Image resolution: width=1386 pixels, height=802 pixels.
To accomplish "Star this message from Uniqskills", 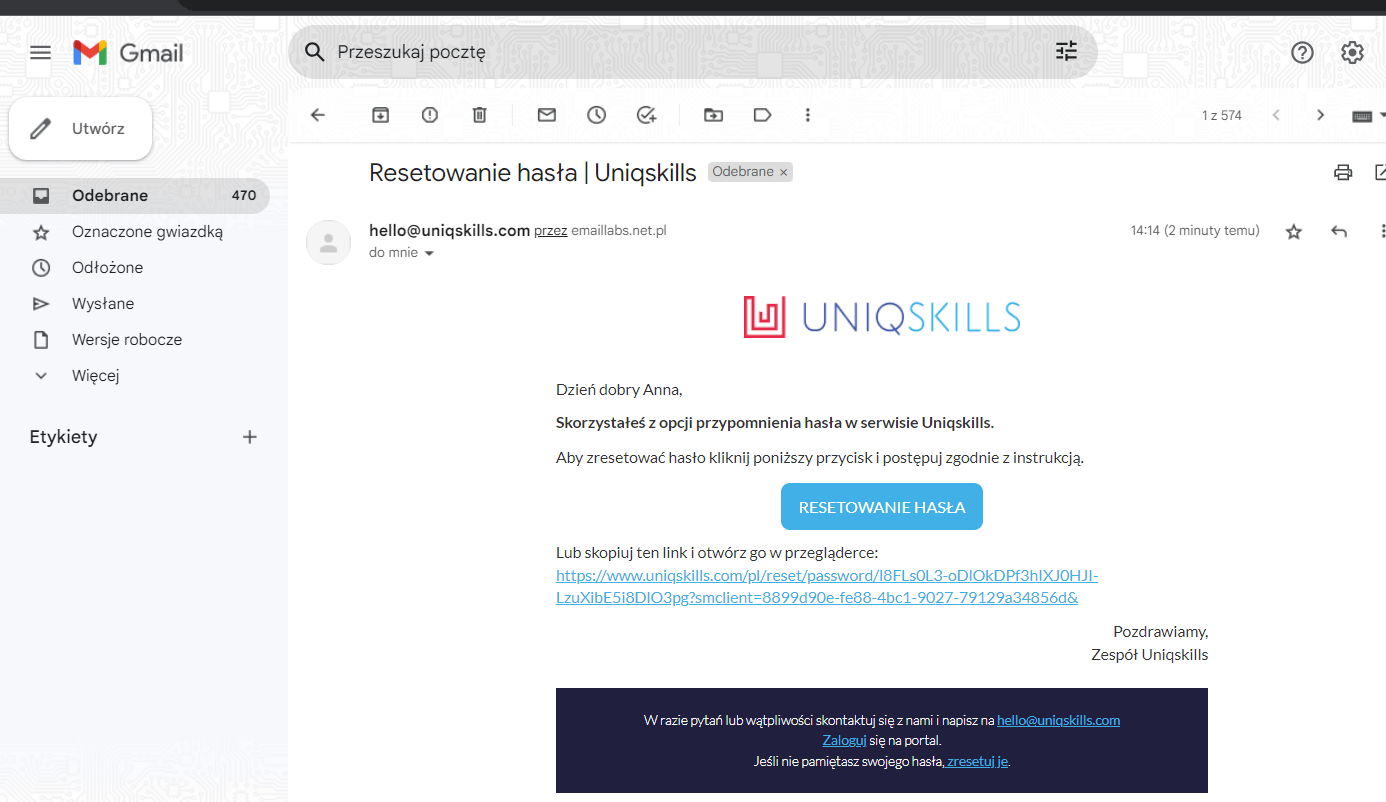I will pyautogui.click(x=1294, y=231).
